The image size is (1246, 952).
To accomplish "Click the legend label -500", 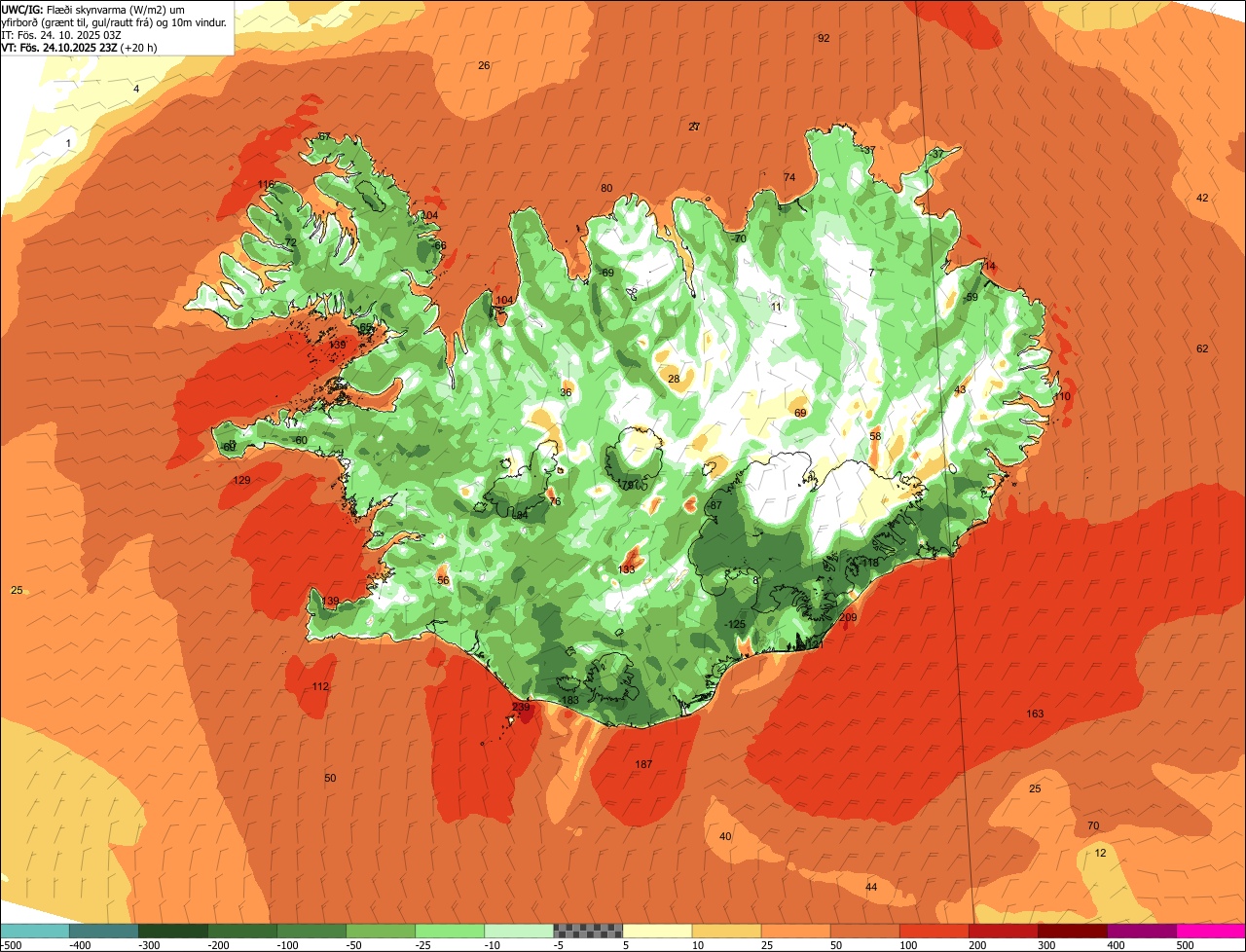I will pyautogui.click(x=12, y=945).
